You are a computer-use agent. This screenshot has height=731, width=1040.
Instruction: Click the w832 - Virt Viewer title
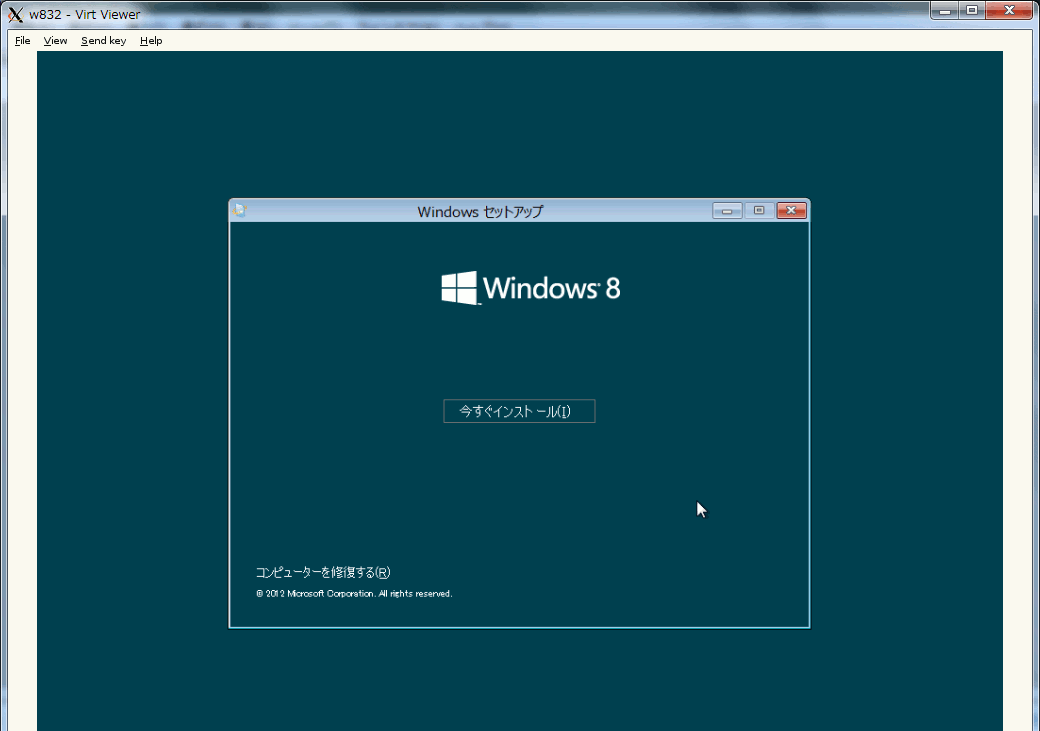coord(85,14)
